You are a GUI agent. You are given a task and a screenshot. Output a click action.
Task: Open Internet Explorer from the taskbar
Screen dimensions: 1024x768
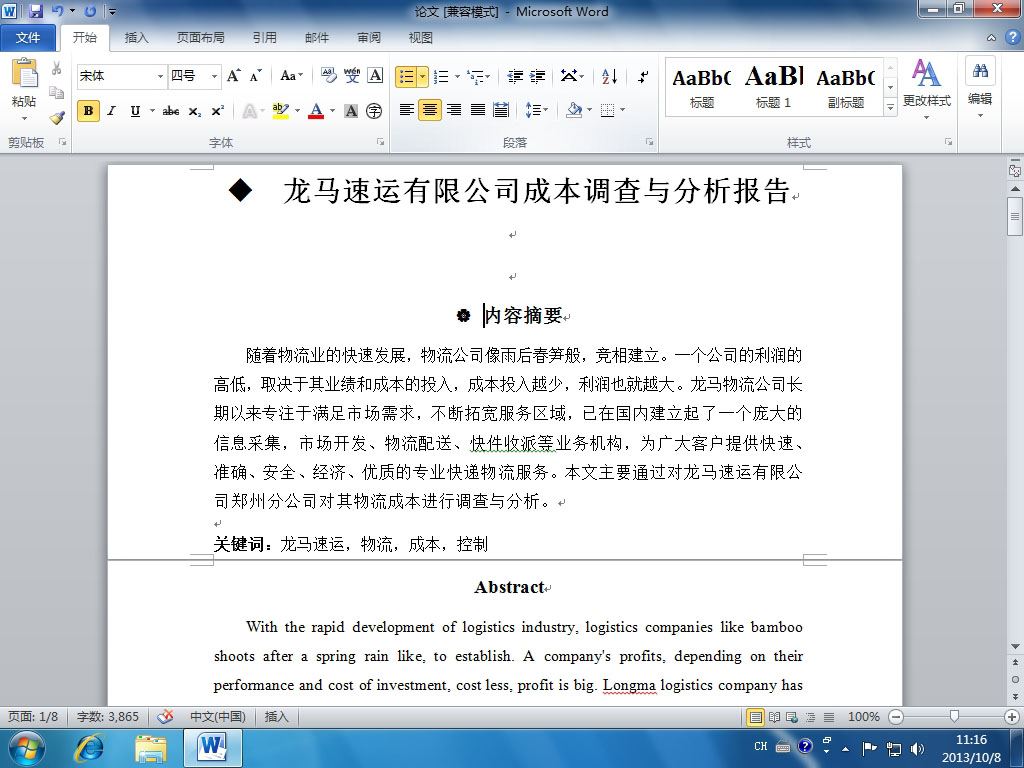(89, 748)
